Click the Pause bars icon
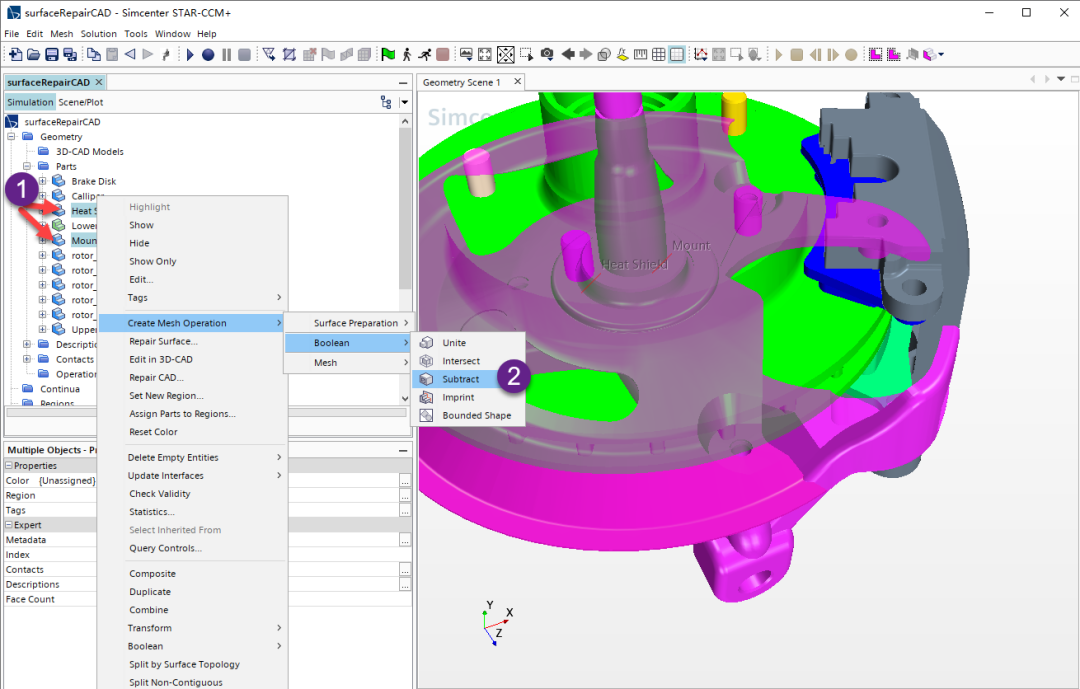The image size is (1080, 689). (x=227, y=54)
